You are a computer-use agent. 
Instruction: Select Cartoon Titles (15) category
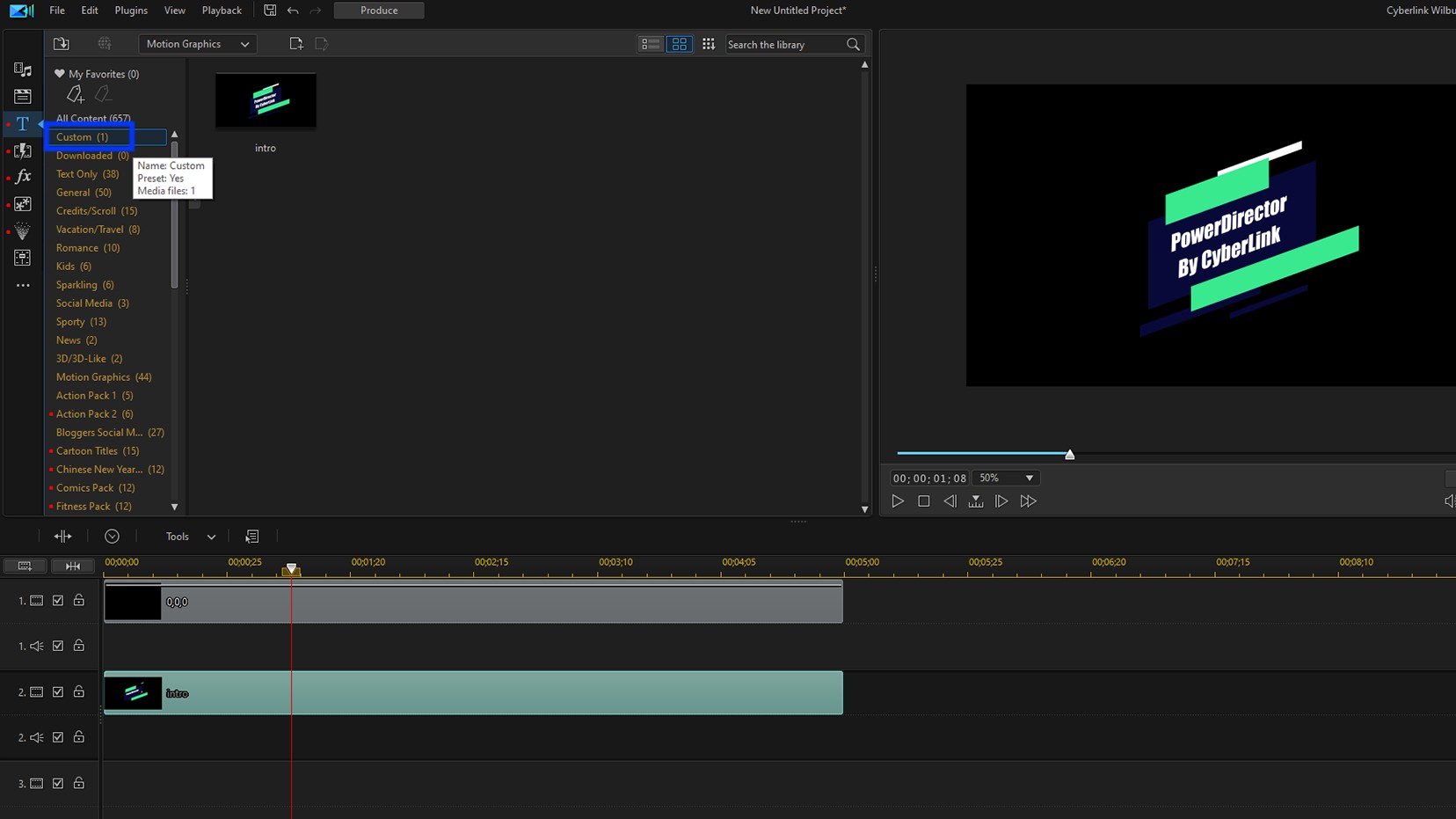(x=98, y=451)
